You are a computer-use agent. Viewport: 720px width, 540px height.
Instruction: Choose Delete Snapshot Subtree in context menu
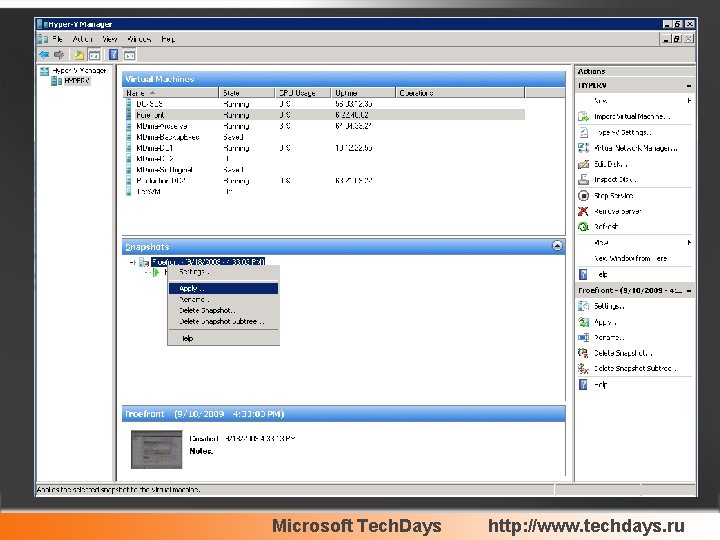click(x=223, y=321)
